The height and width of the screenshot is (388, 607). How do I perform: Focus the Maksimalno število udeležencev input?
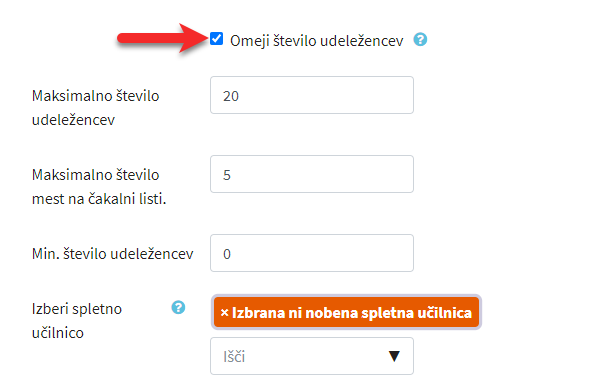312,95
